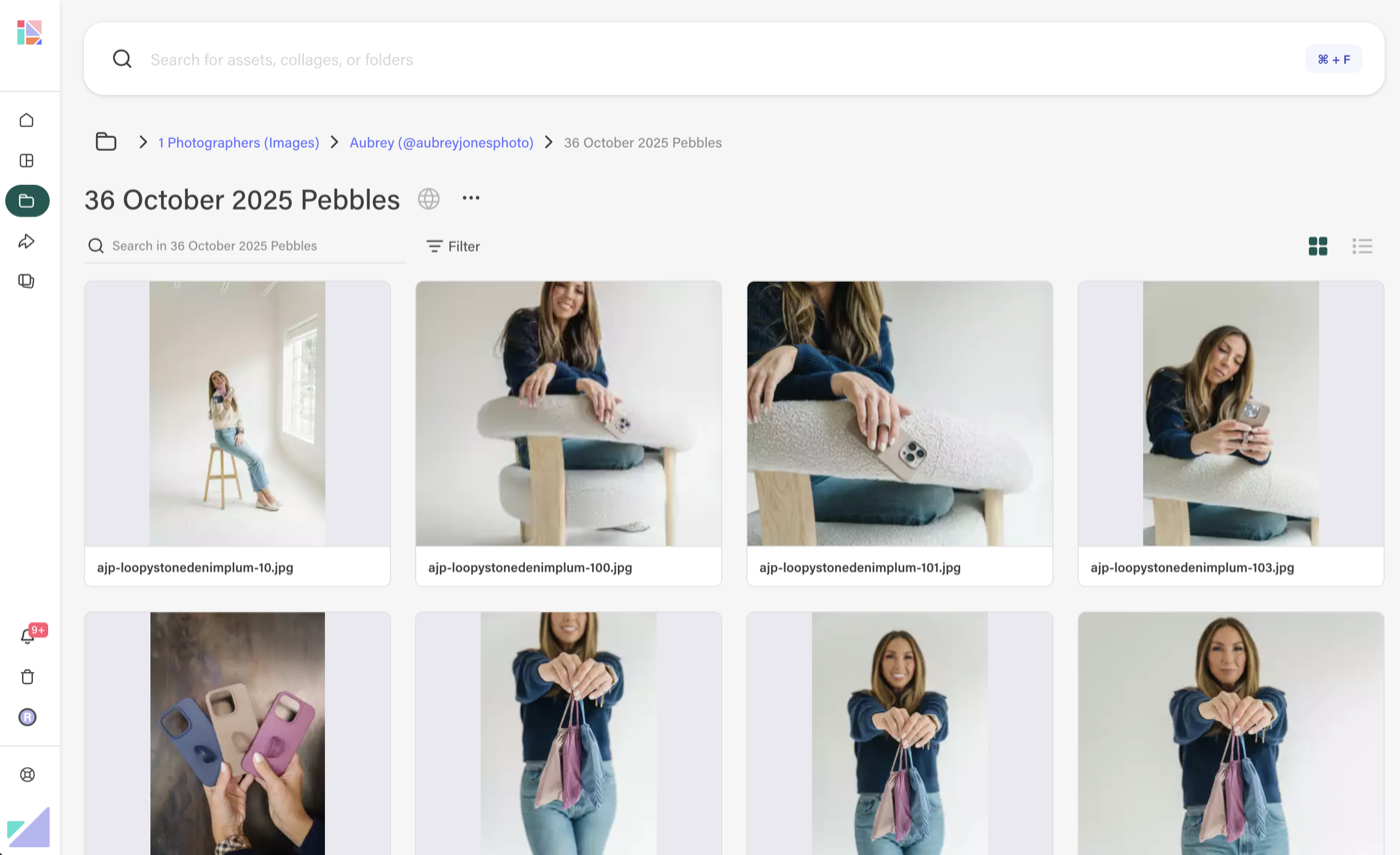Screen dimensions: 1400x855
Task: Click the filename ajp-loopystonedenimplum-103.jpg
Action: 1192,568
